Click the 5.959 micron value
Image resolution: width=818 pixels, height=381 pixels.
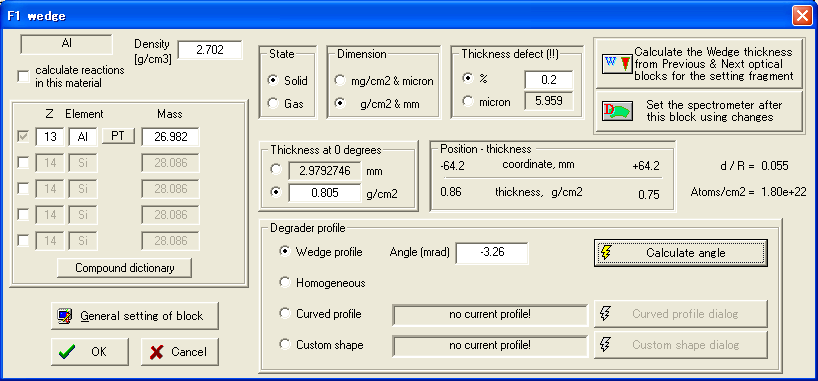tap(549, 101)
